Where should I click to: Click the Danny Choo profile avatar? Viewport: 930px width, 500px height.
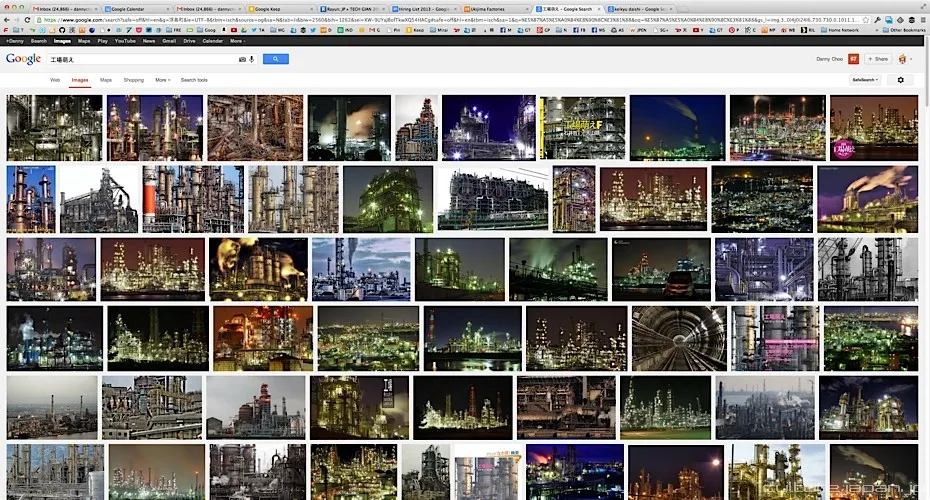click(x=903, y=59)
